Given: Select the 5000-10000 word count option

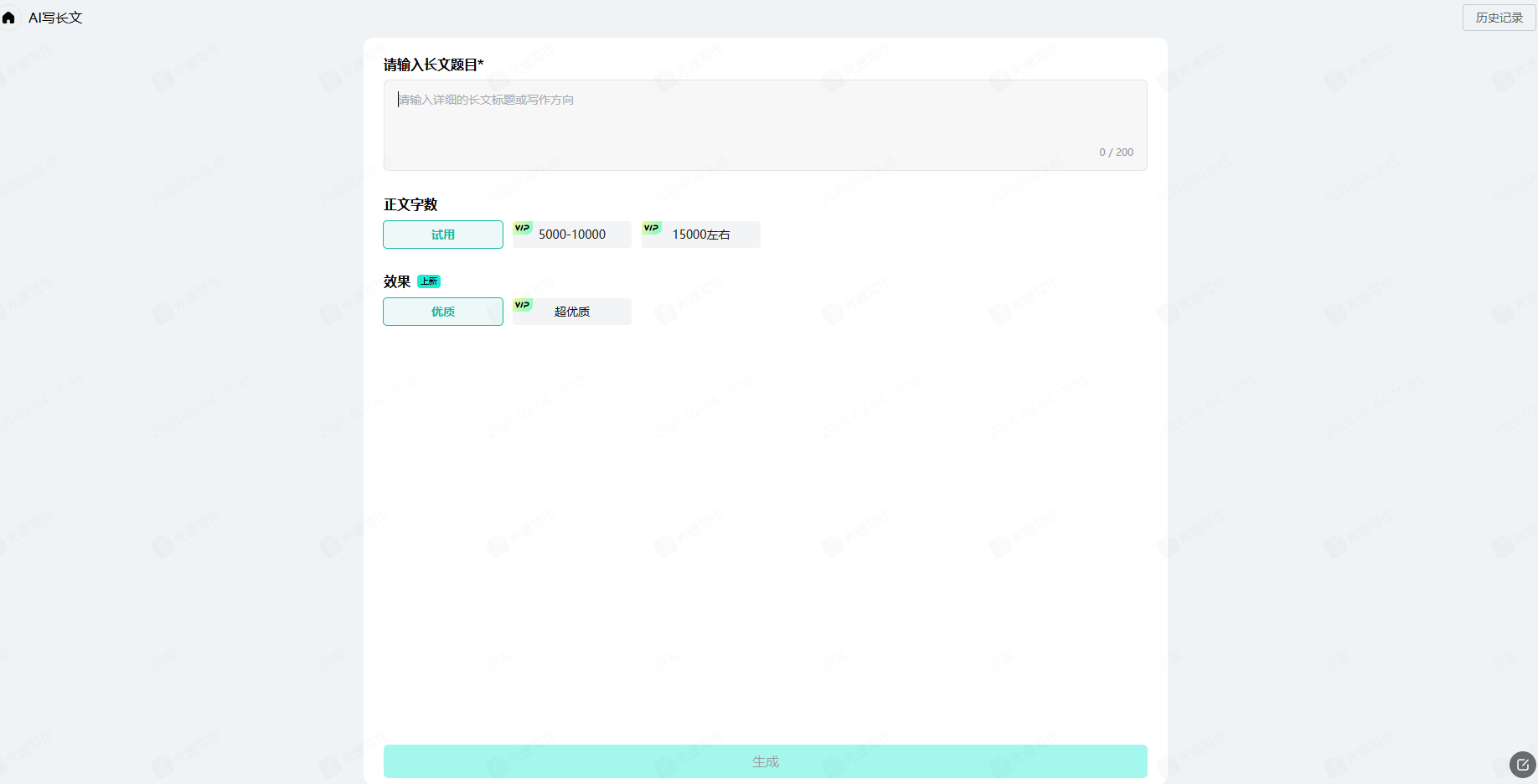Looking at the screenshot, I should point(572,235).
